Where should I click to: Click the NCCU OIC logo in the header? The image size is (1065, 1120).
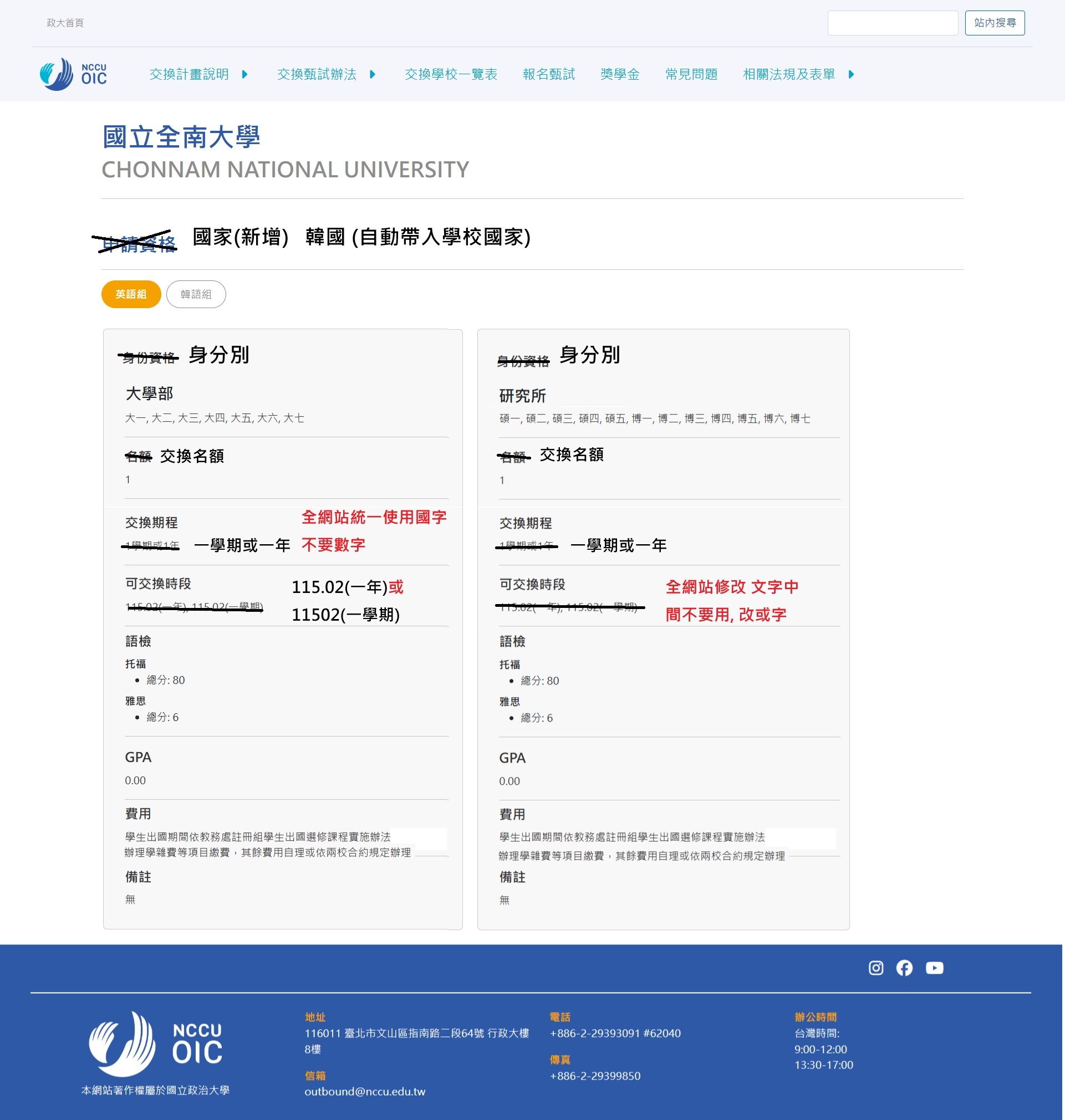[x=73, y=74]
